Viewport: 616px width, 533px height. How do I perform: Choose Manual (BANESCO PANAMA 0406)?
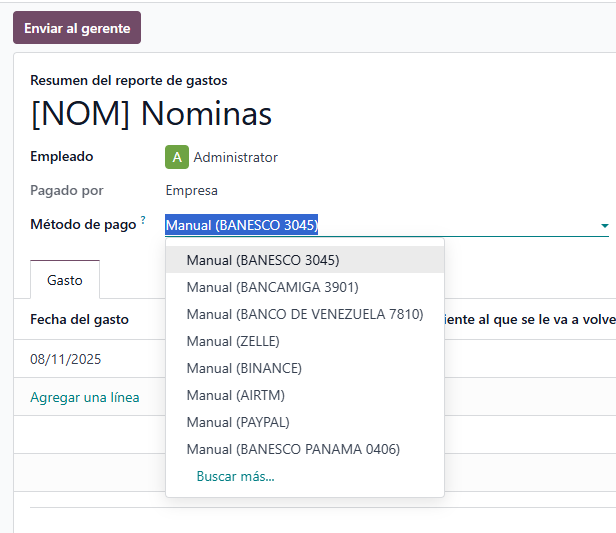pos(305,449)
